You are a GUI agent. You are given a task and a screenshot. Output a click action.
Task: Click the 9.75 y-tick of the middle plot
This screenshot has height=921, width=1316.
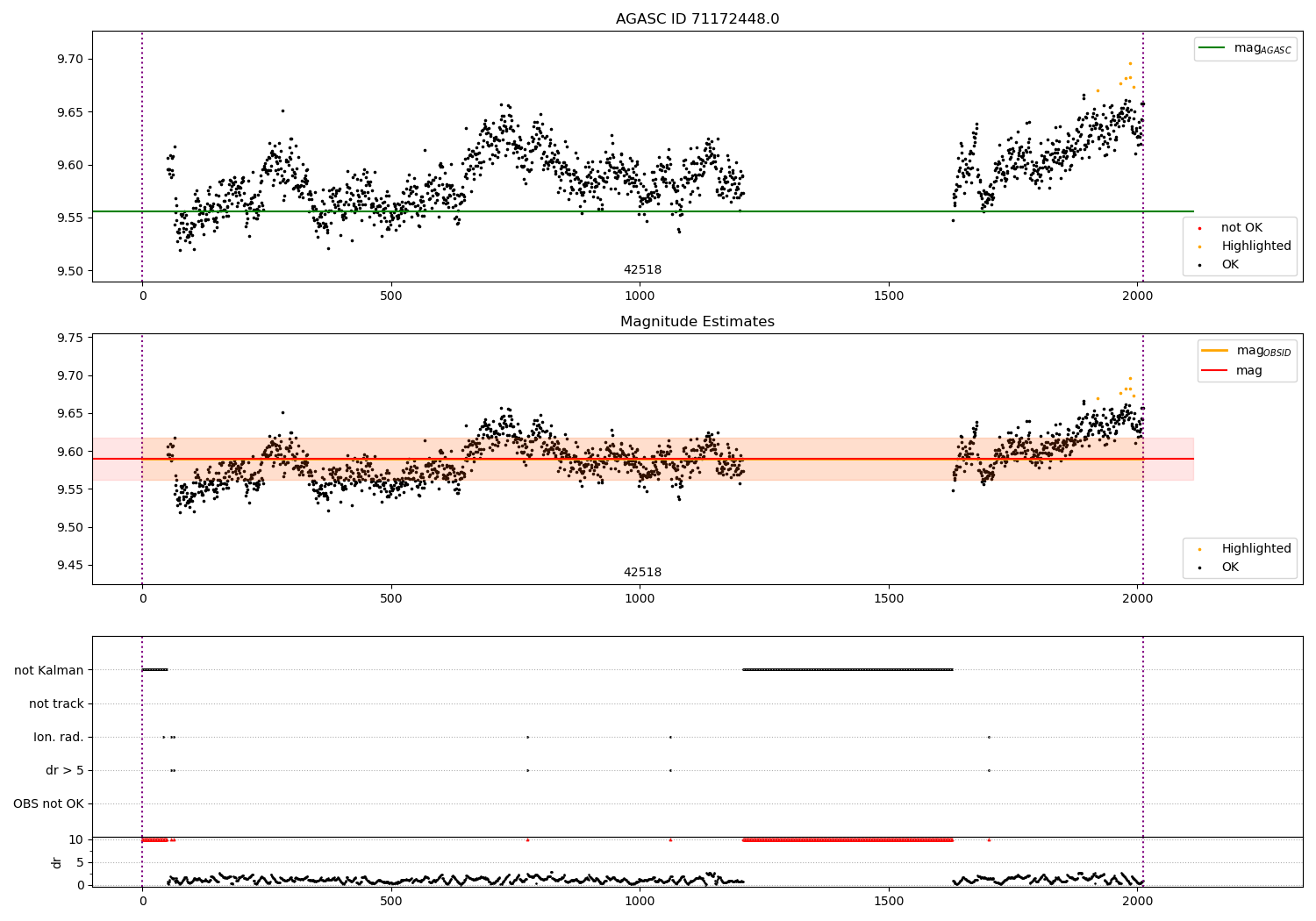tap(70, 338)
